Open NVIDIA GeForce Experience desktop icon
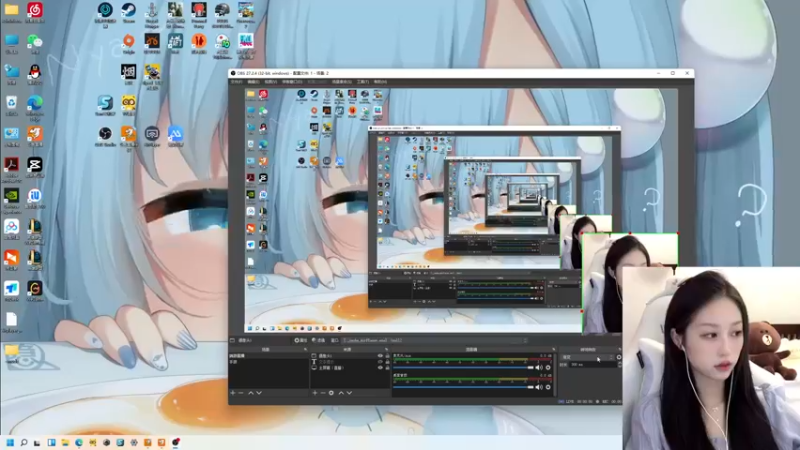Image resolution: width=800 pixels, height=450 pixels. pyautogui.click(x=11, y=197)
